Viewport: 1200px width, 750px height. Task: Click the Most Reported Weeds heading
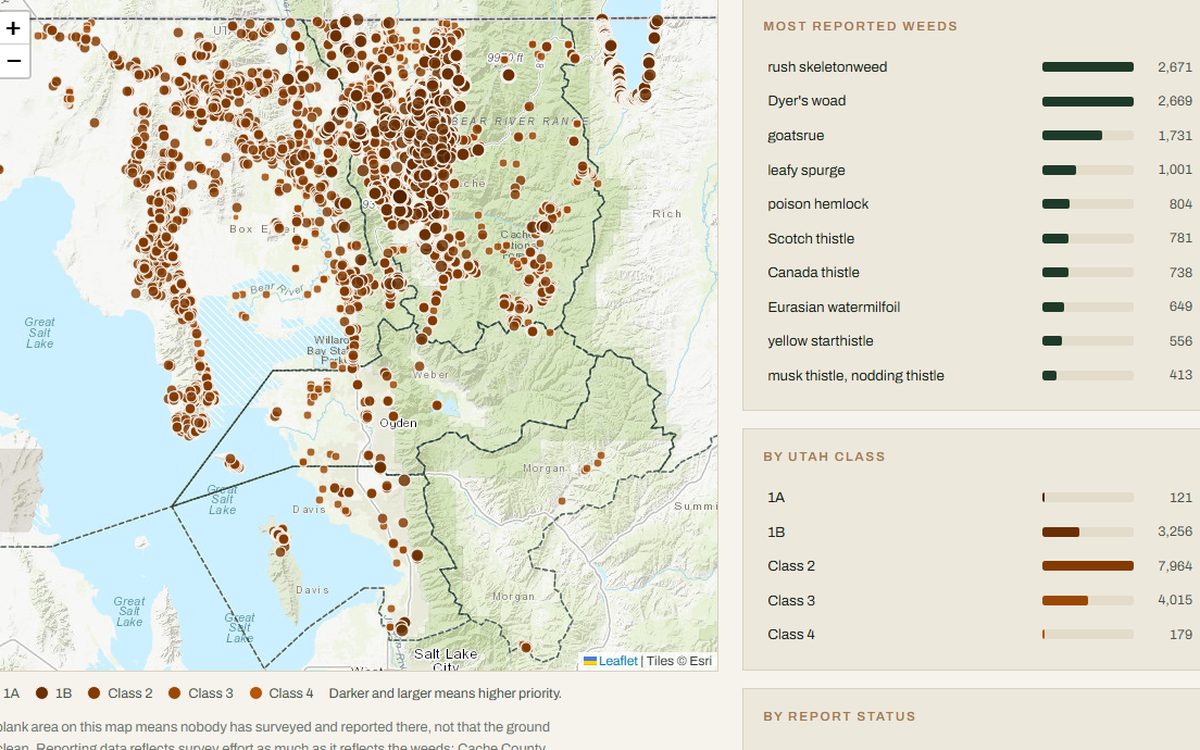[860, 26]
